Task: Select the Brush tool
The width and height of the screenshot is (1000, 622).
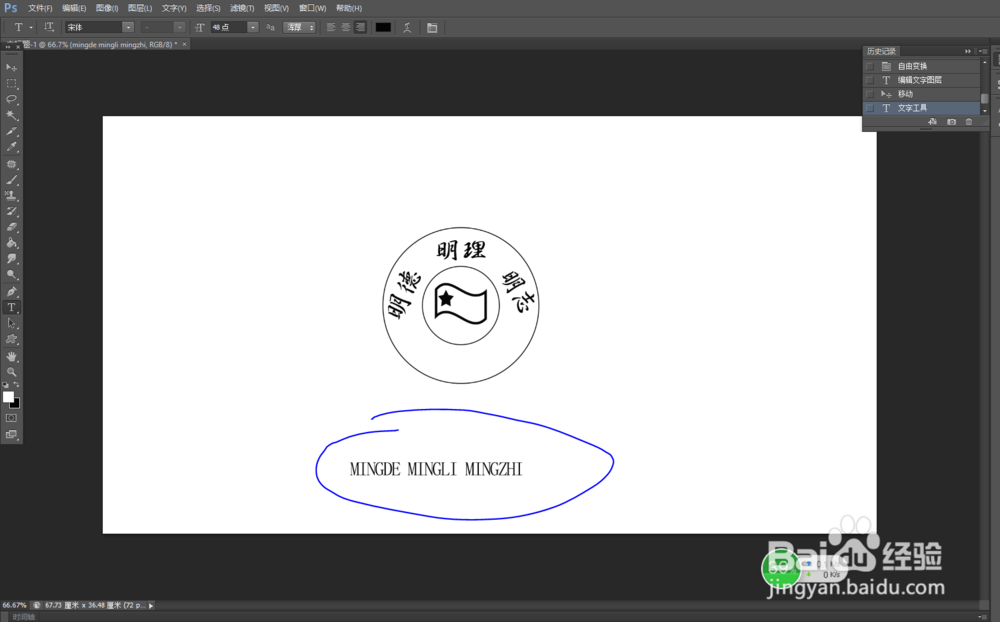Action: tap(11, 180)
